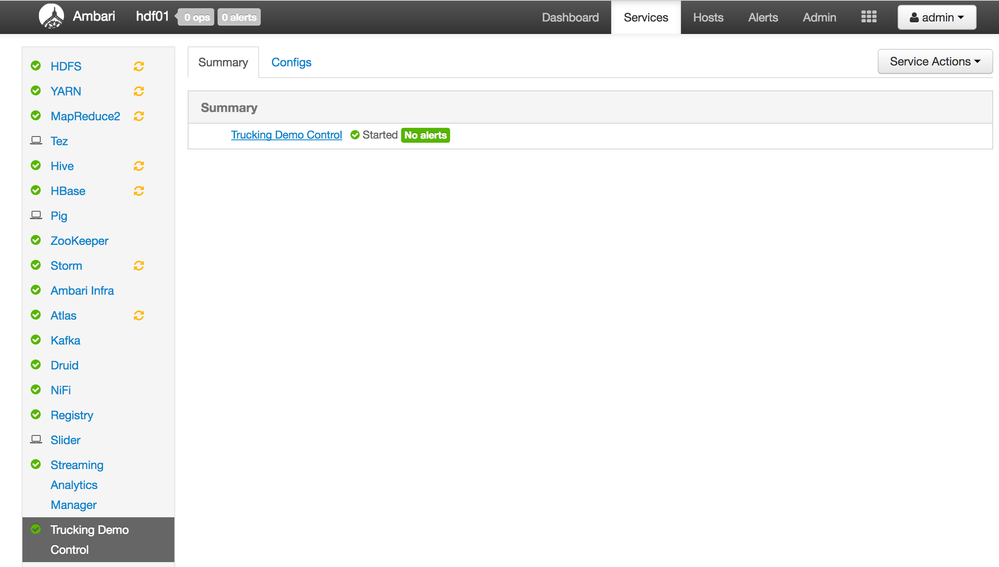Open the Tez service
Screen dimensions: 999x567
click(x=59, y=141)
